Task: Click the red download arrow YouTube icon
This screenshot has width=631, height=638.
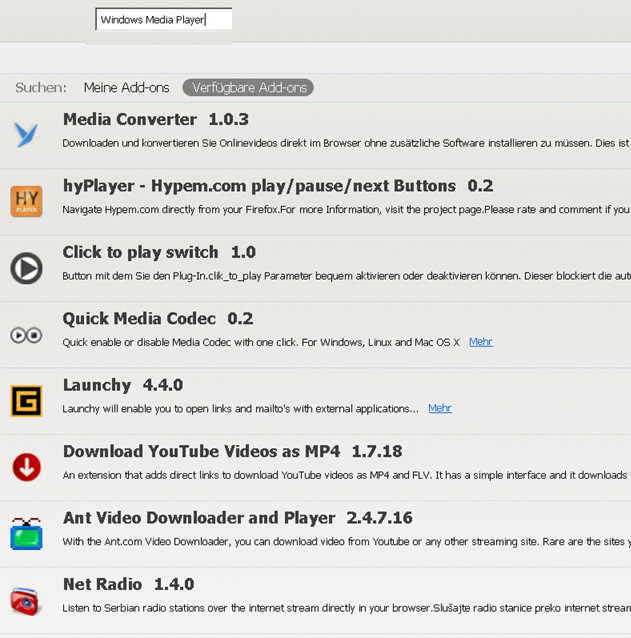Action: 26,467
